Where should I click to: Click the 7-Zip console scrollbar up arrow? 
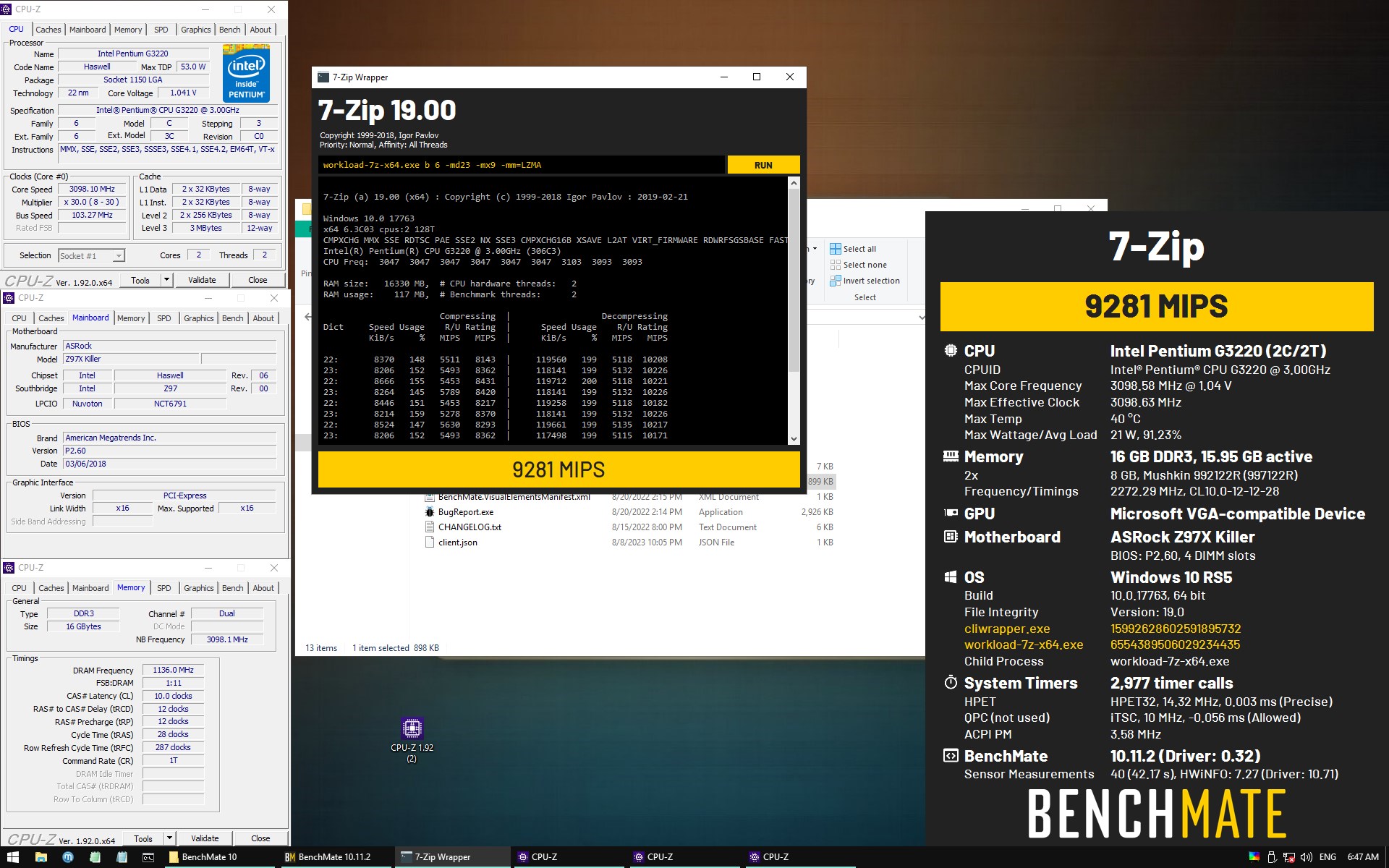coord(794,183)
